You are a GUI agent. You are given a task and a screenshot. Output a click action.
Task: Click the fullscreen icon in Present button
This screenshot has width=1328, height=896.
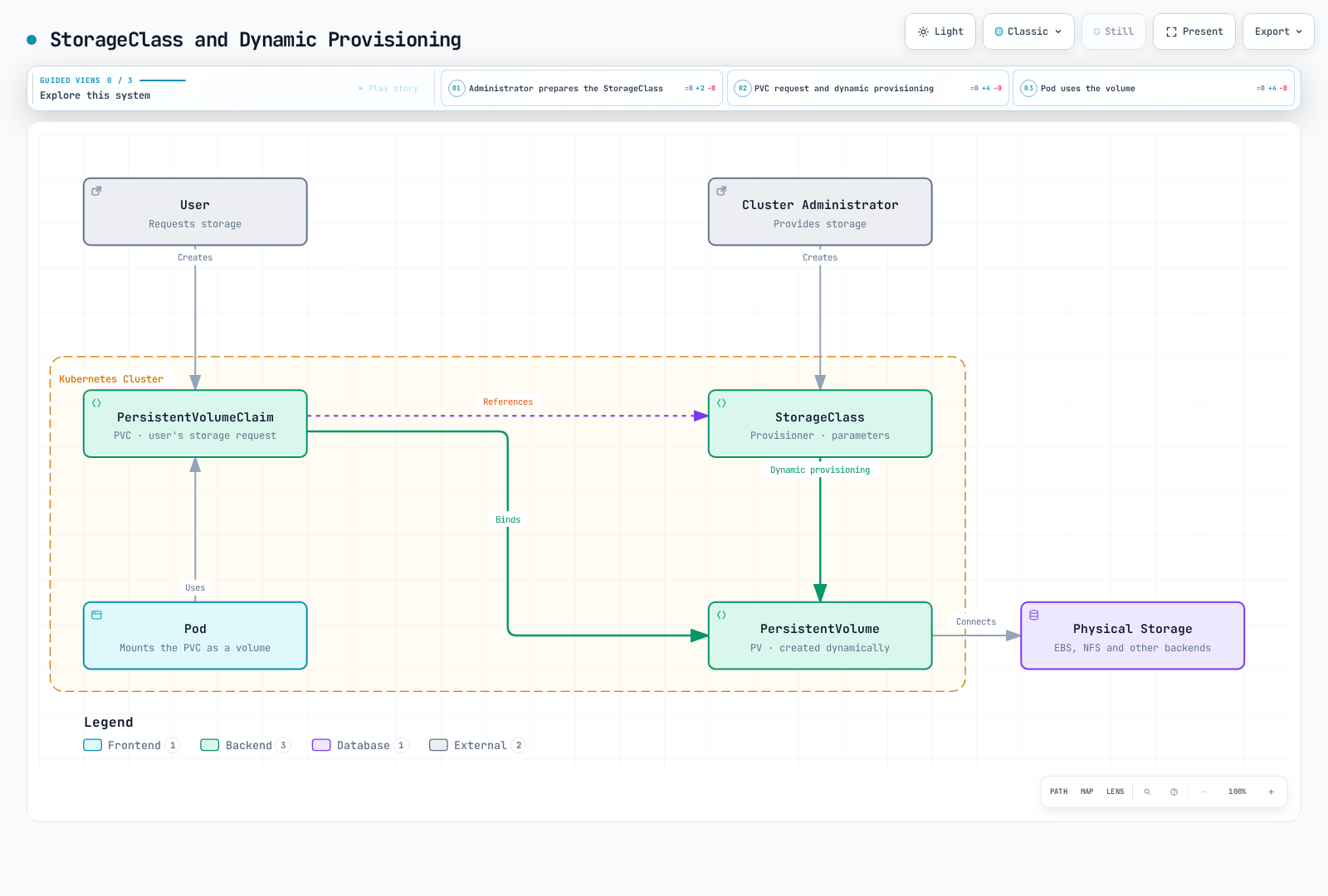coord(1171,32)
